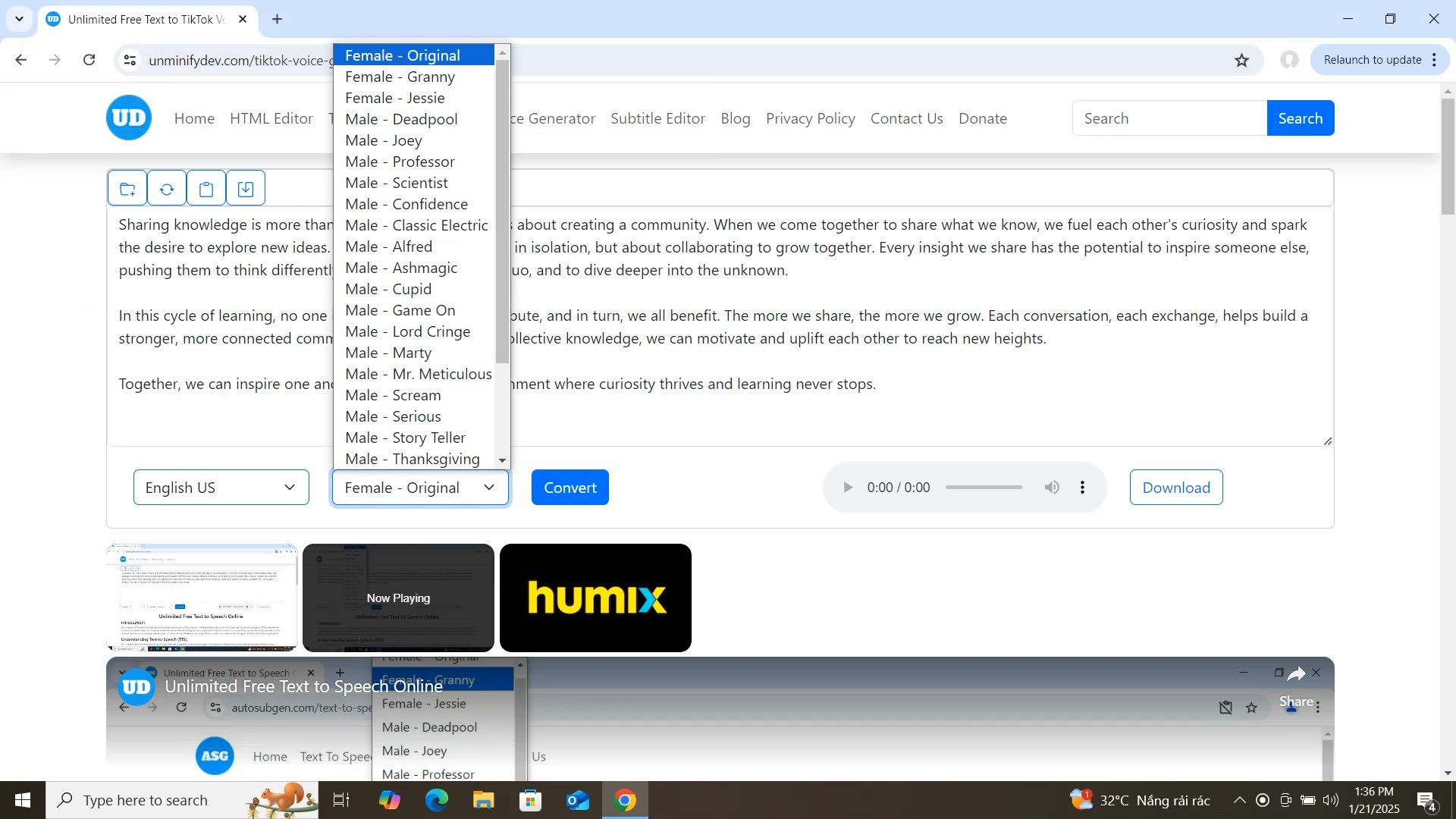Open the notification center icon
Viewport: 1456px width, 819px height.
pos(1426,800)
